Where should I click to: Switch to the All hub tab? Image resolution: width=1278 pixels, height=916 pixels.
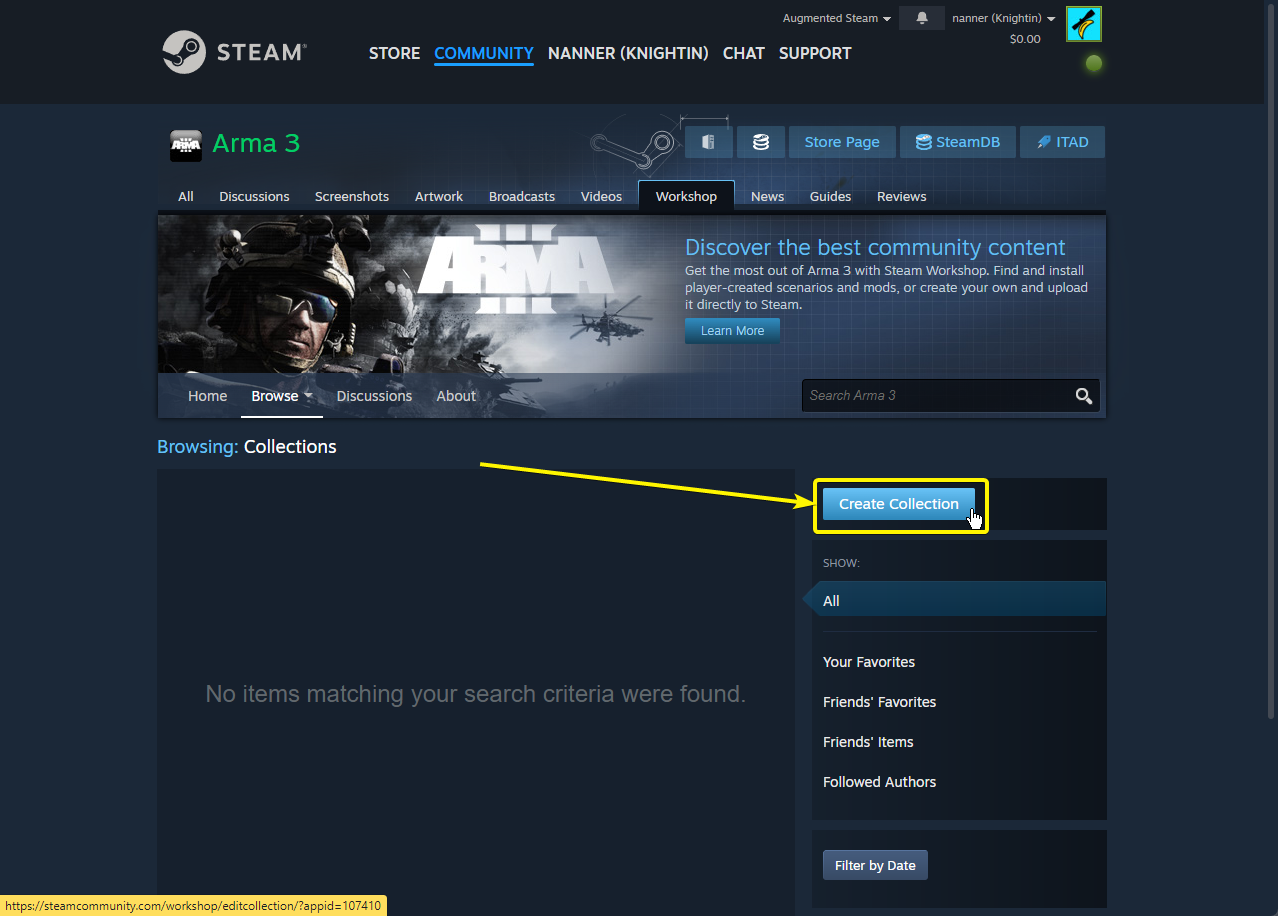tap(186, 196)
